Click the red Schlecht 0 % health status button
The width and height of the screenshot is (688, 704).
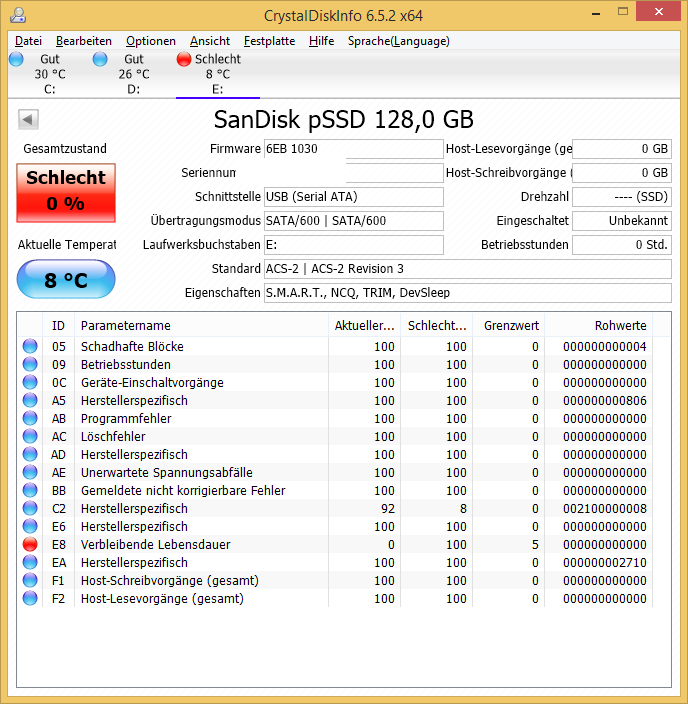[66, 193]
